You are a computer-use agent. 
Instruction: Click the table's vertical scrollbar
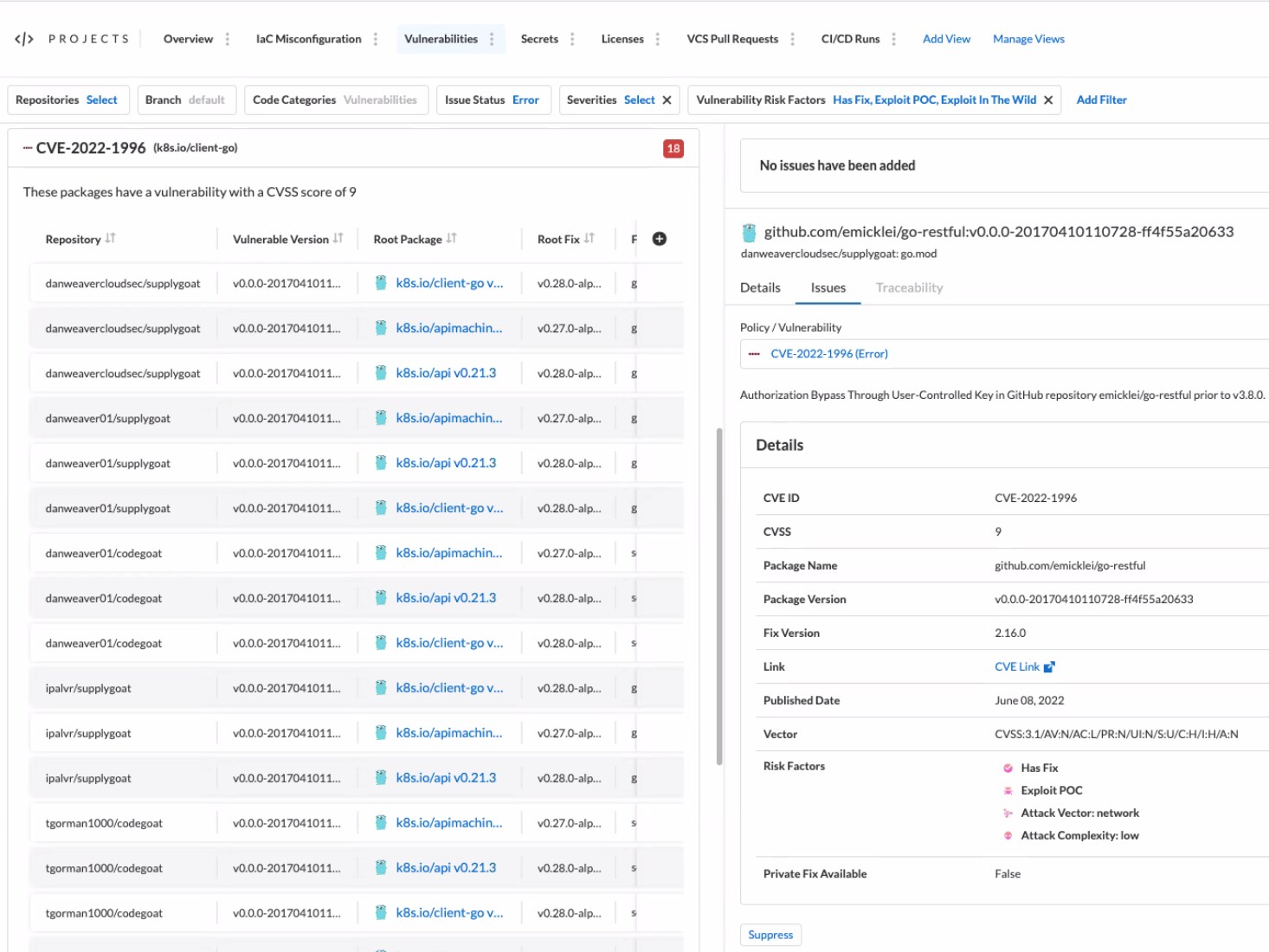(x=718, y=597)
